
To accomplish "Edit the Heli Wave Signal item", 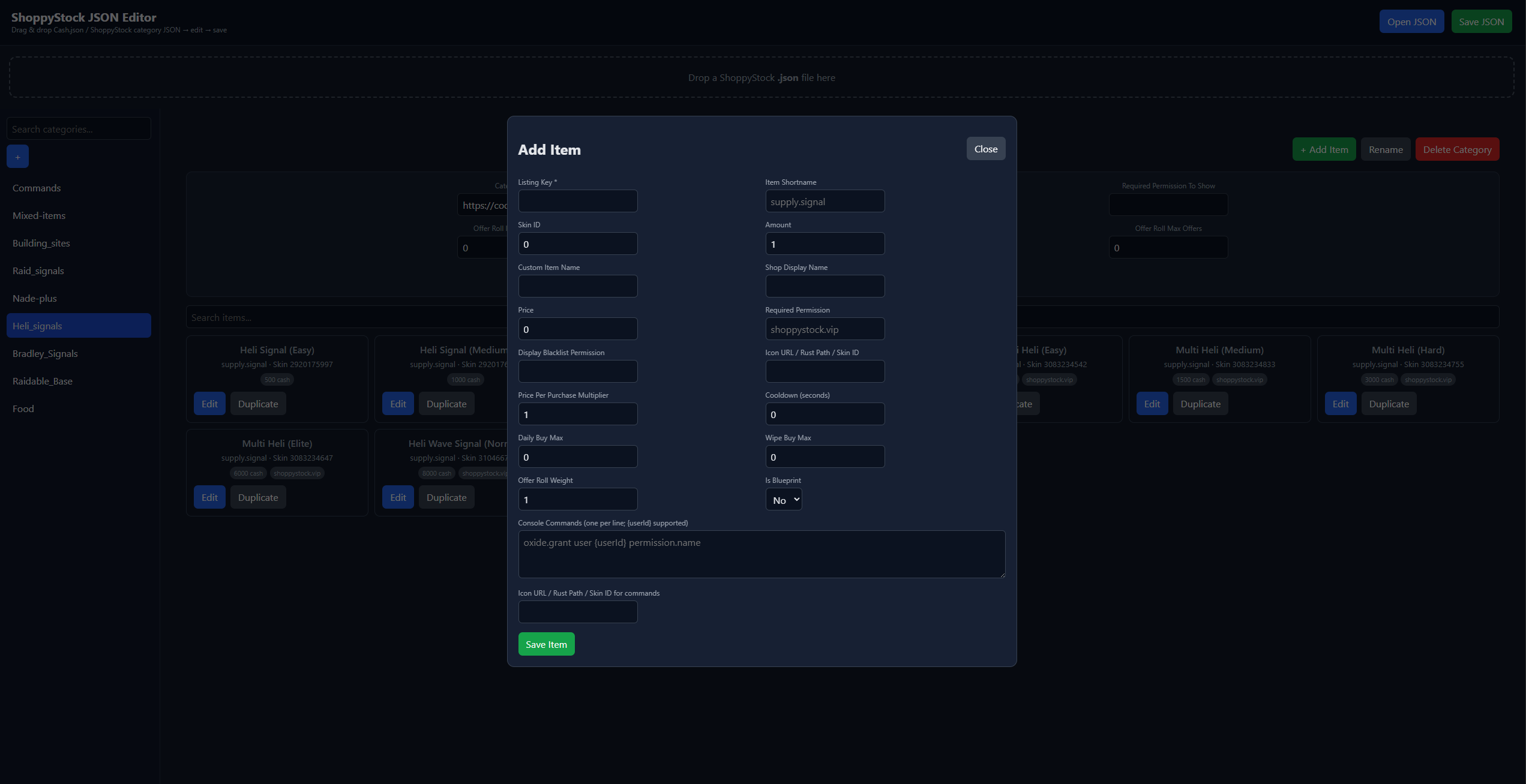I will point(398,497).
